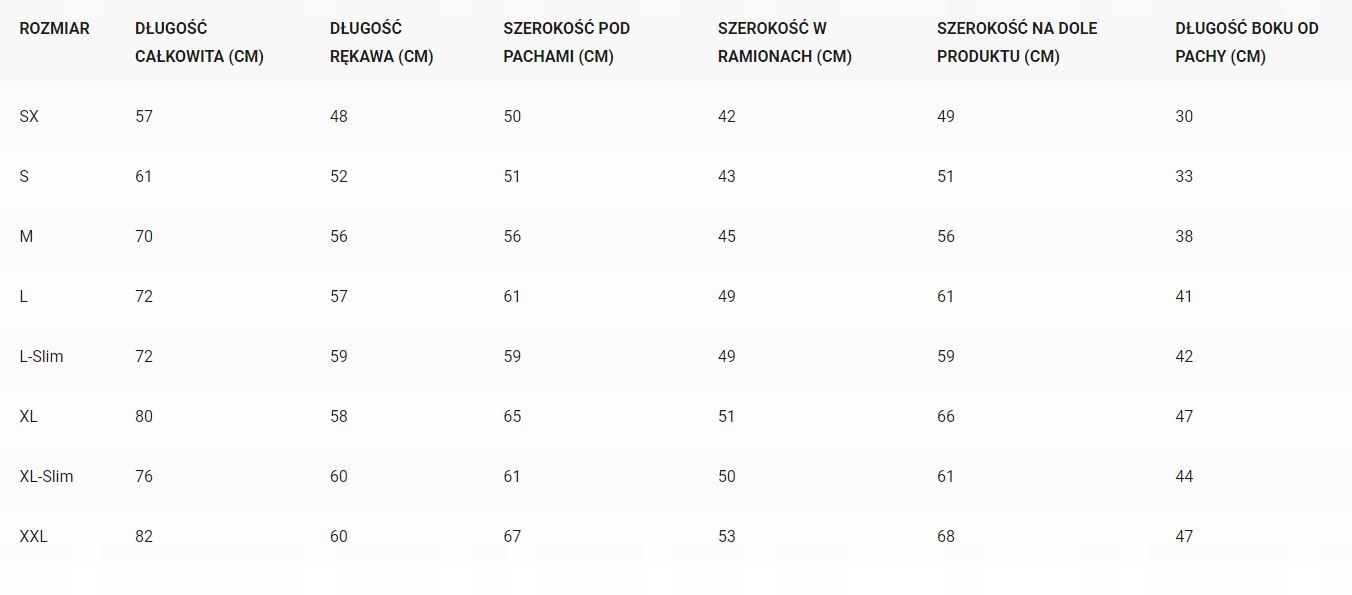The image size is (1352, 595).
Task: Select total length value 70 for M
Action: pos(144,237)
